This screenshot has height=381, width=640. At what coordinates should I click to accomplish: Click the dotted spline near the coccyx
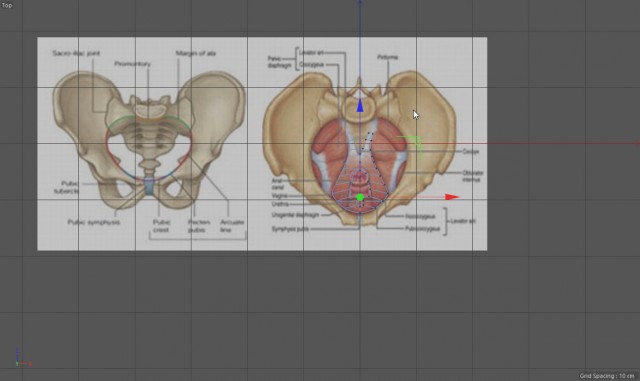[x=368, y=142]
